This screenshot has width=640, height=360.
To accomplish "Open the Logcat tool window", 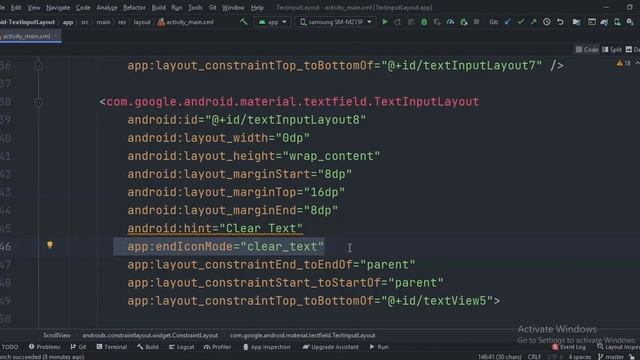I will click(x=182, y=347).
